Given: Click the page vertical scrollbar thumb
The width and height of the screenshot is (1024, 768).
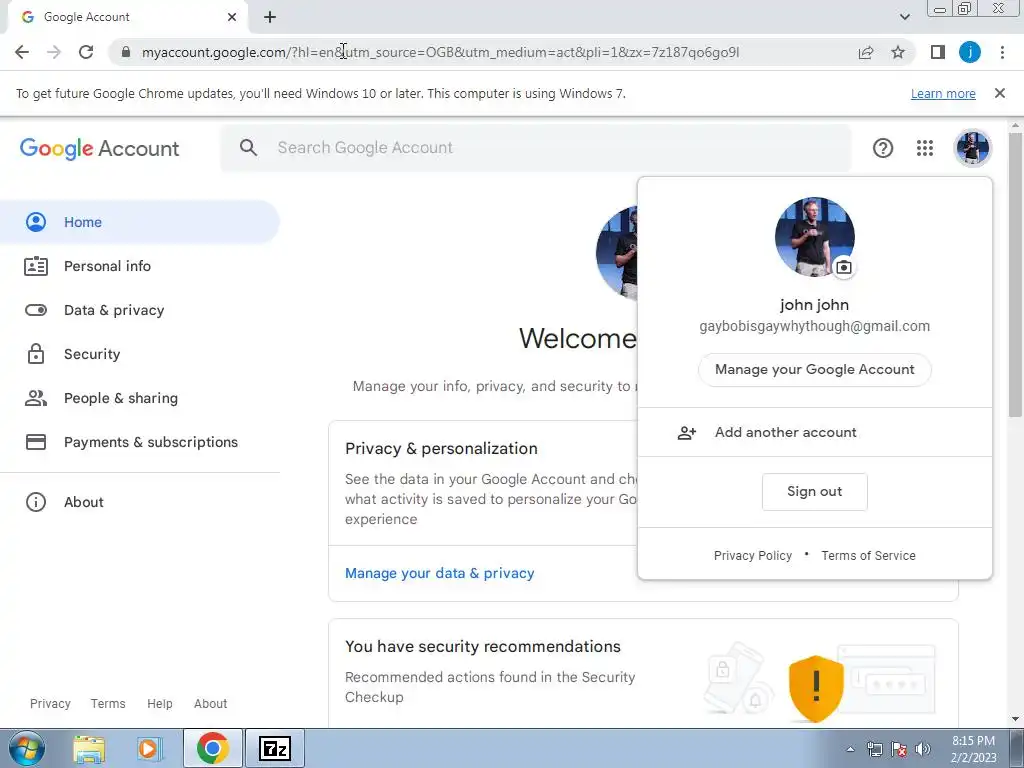Looking at the screenshot, I should pyautogui.click(x=1015, y=274).
